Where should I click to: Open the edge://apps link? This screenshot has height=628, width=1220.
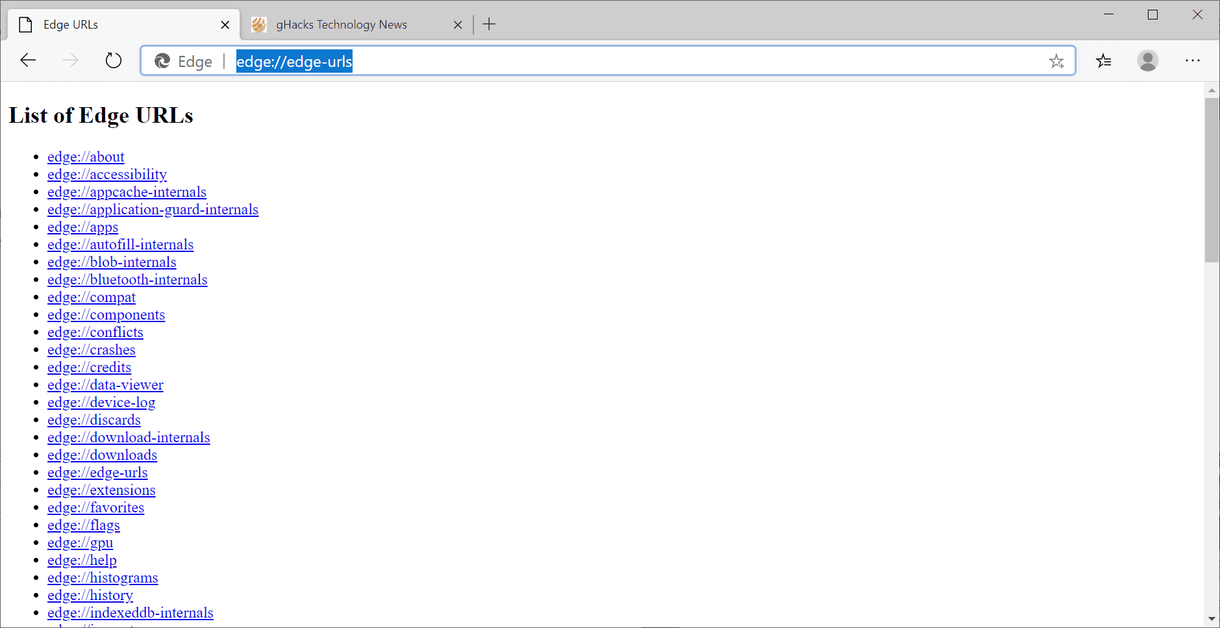coord(83,227)
